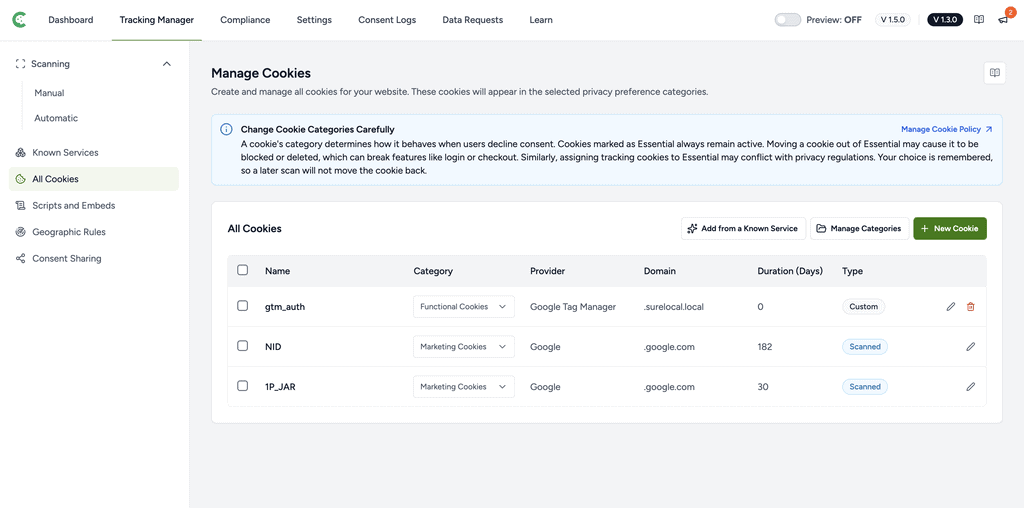Check the gtm_auth row checkbox

click(x=242, y=306)
